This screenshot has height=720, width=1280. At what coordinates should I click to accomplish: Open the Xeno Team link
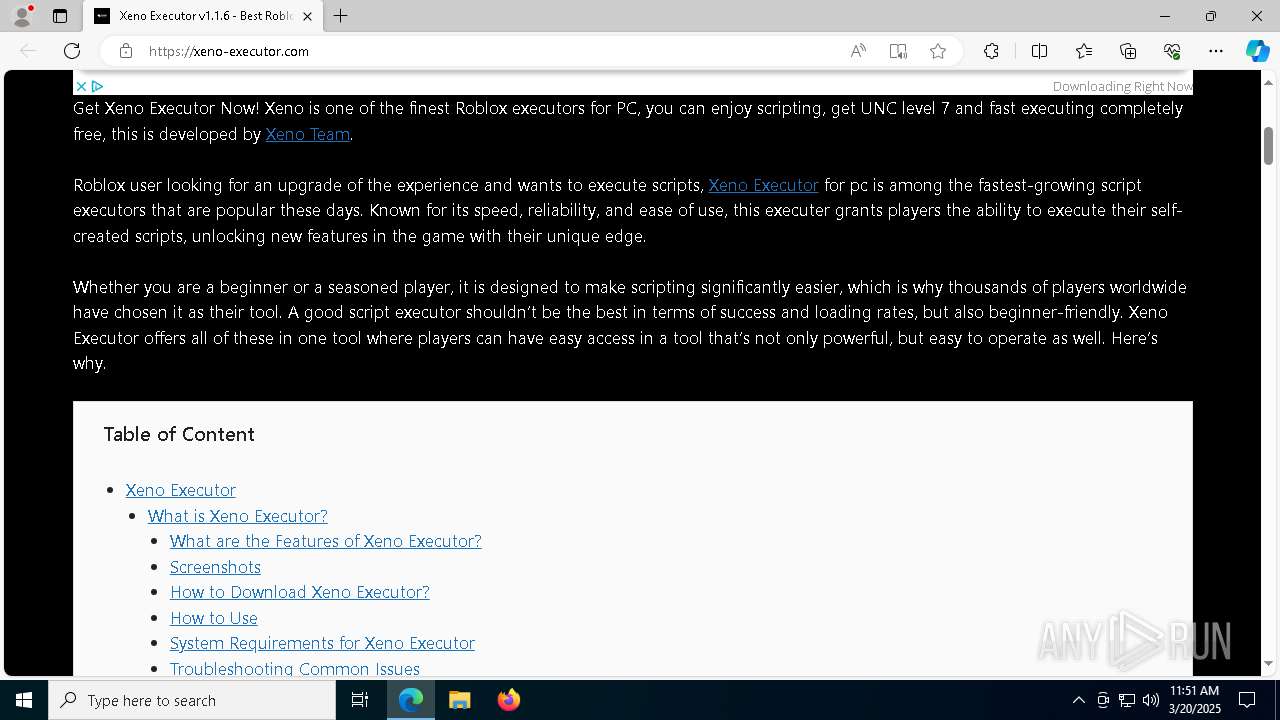pyautogui.click(x=307, y=134)
